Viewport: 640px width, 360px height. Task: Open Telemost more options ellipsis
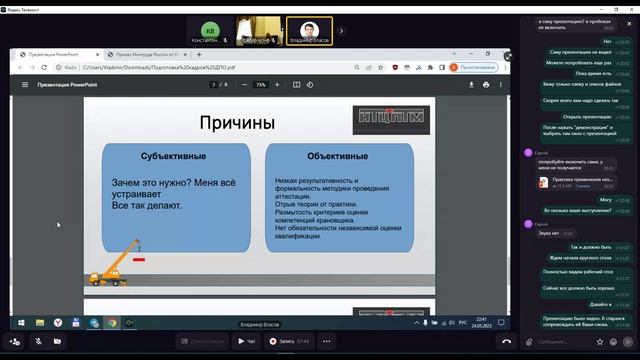point(327,341)
